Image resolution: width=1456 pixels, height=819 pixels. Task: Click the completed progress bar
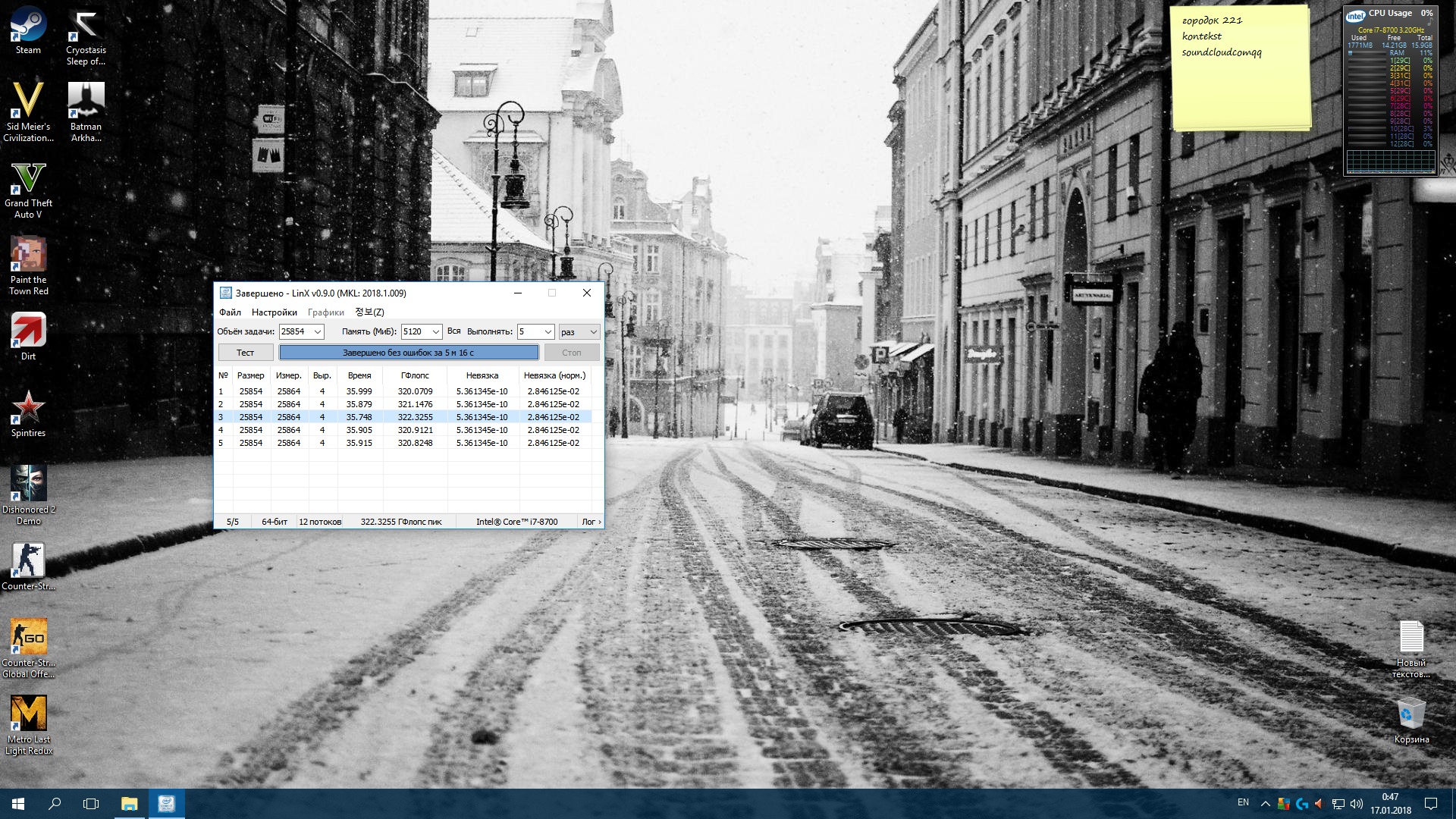click(x=409, y=353)
